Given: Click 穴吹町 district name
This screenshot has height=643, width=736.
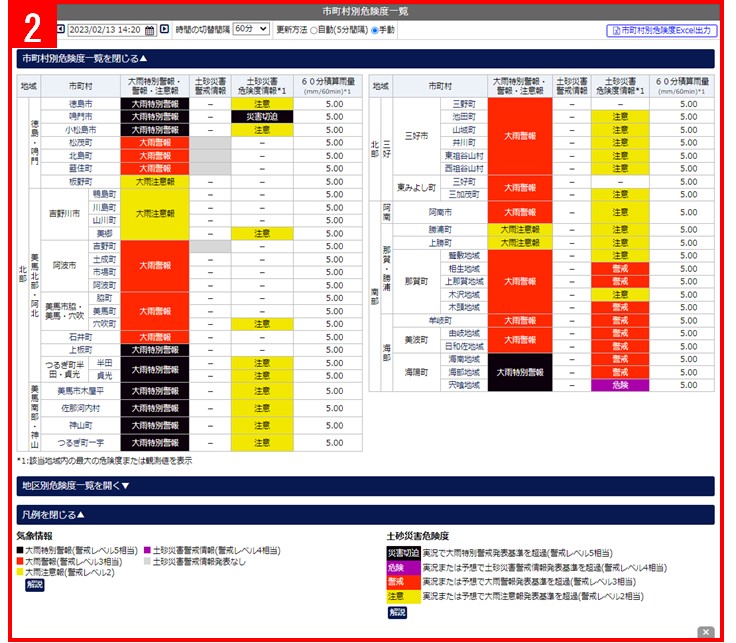Looking at the screenshot, I should coord(104,324).
